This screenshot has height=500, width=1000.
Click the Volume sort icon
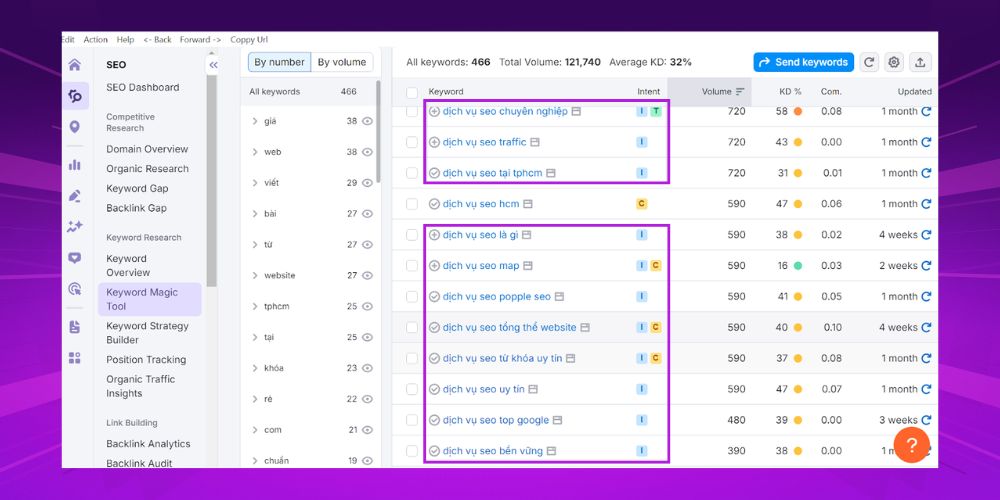tap(740, 92)
